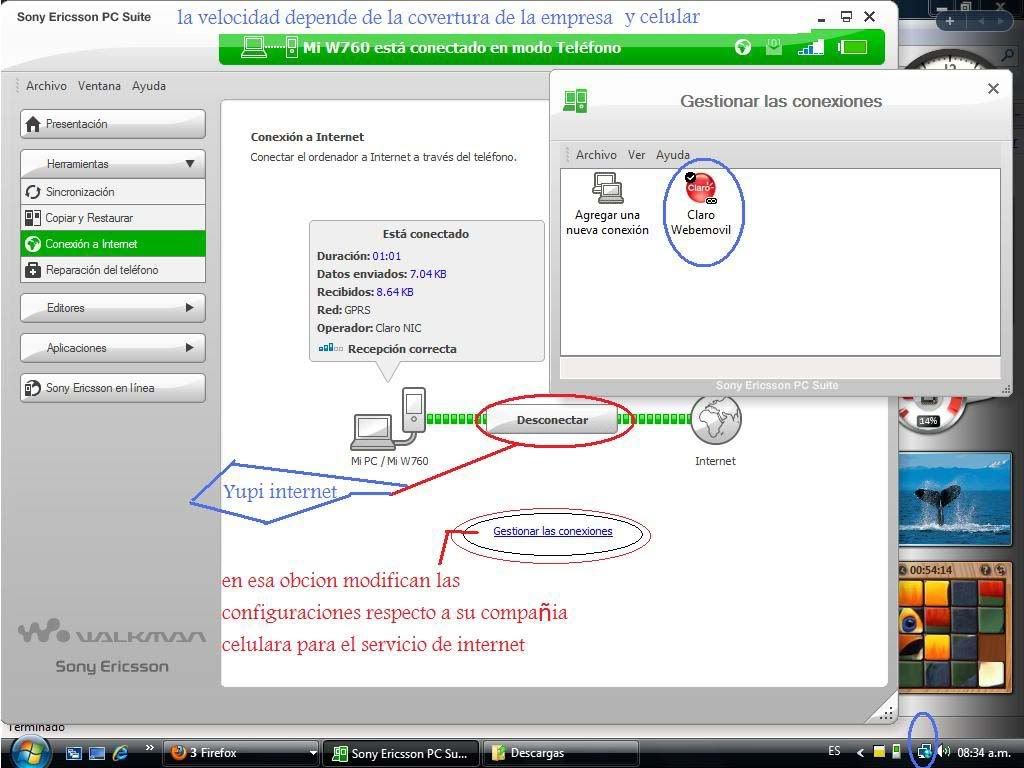Open the Gestionar las conexiones link
Viewport: 1024px width, 768px height.
pos(552,532)
